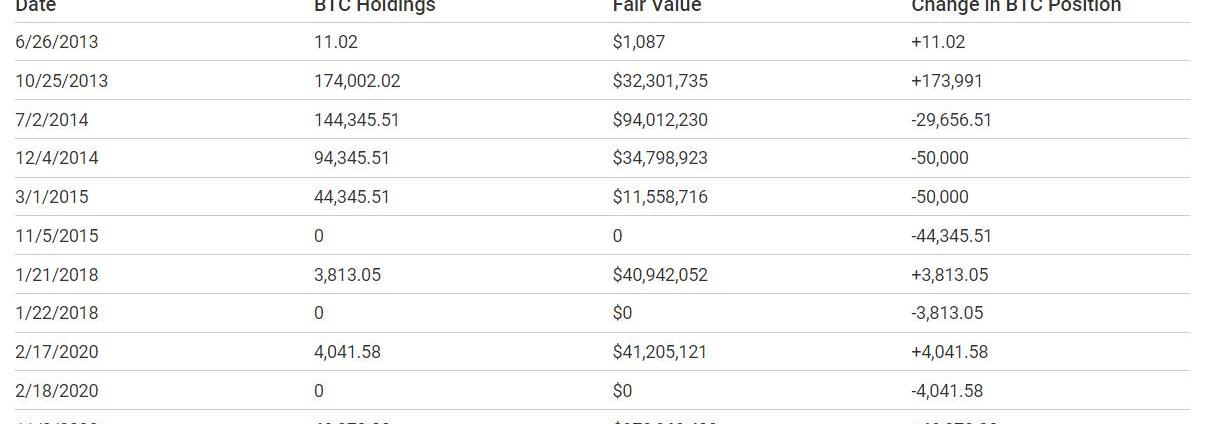Select the $1,087 fair value cell

click(639, 42)
